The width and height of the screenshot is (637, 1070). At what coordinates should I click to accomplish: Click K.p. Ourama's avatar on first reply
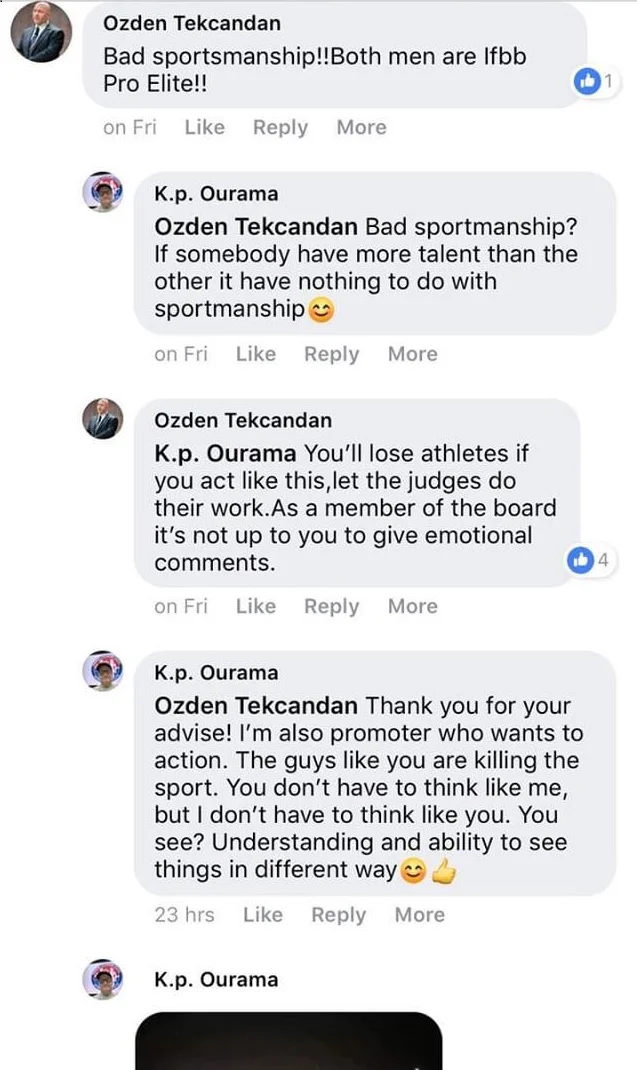[x=102, y=191]
